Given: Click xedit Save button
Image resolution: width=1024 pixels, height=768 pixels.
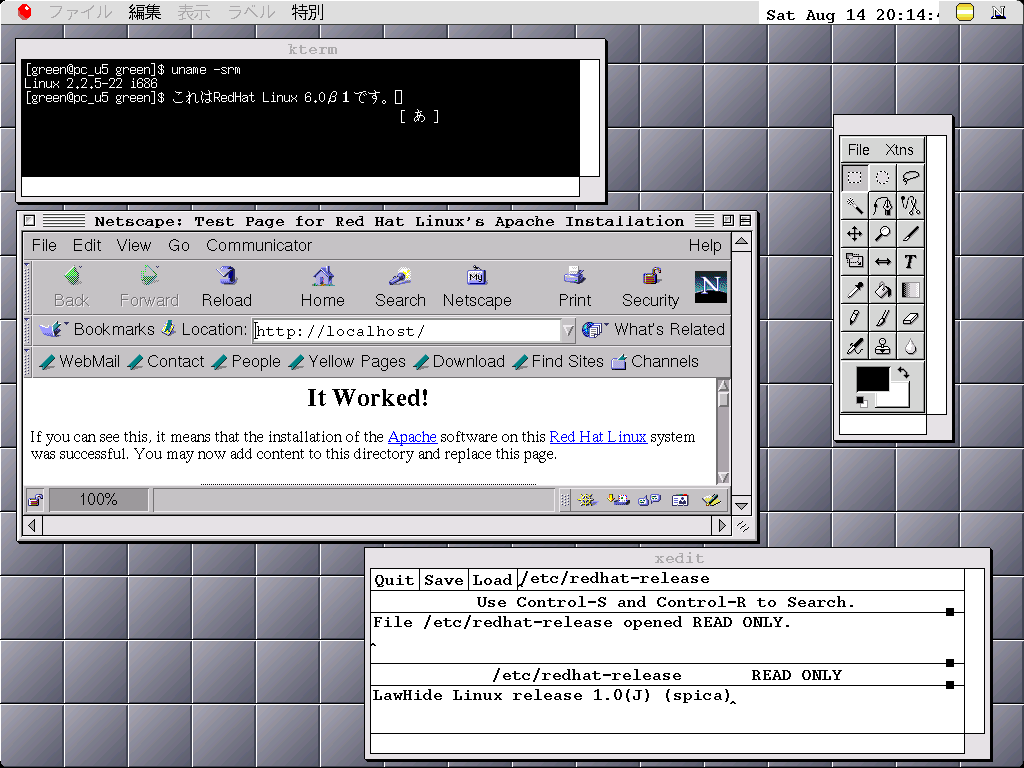Looking at the screenshot, I should click(x=443, y=580).
